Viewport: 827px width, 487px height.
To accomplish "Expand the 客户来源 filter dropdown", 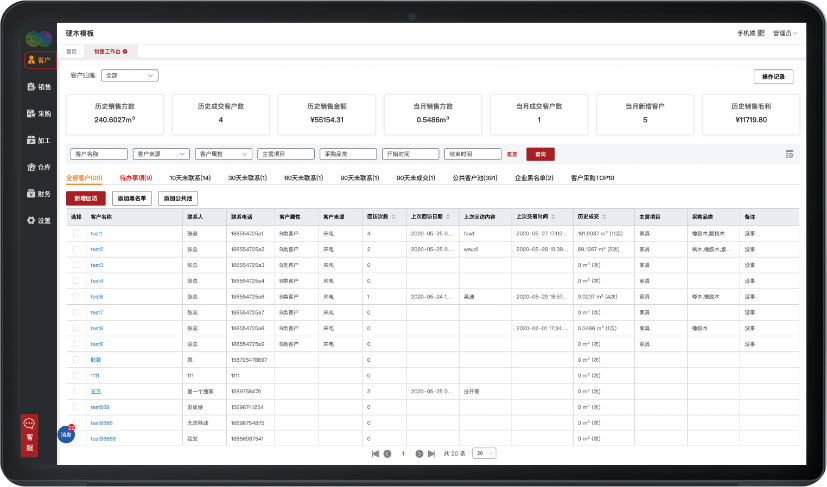I will click(x=161, y=154).
